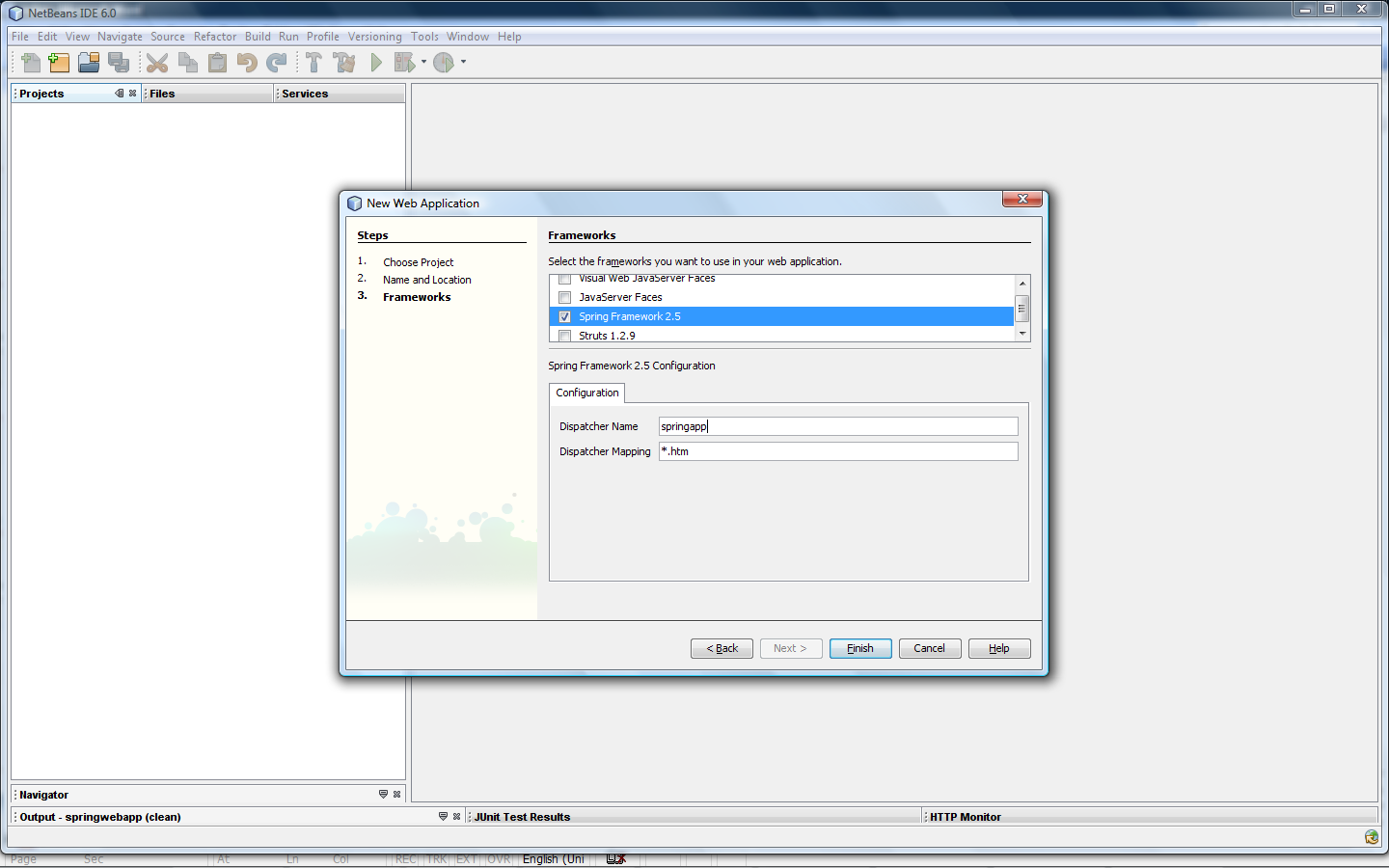Open the Refactor menu

[214, 37]
